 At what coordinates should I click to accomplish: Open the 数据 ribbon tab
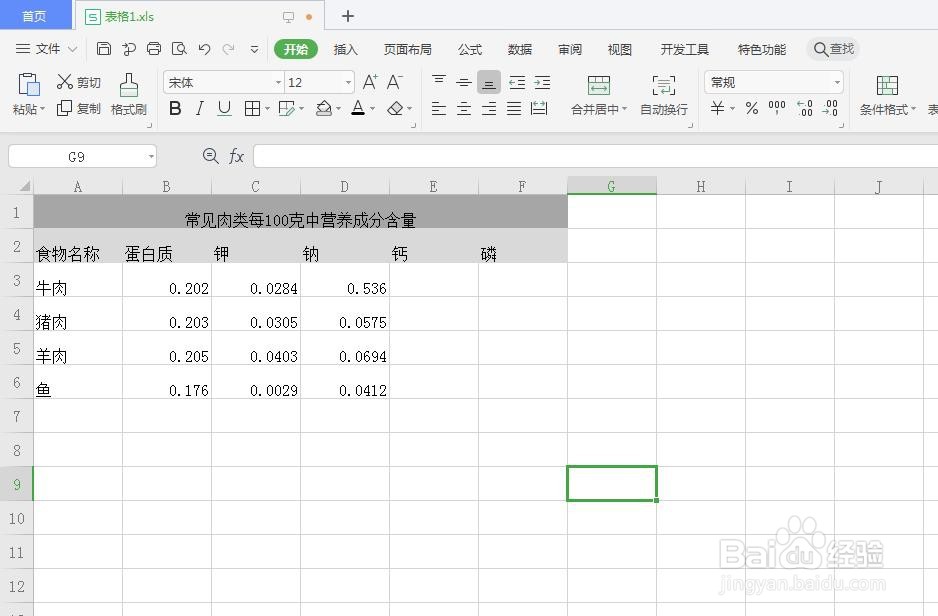click(521, 48)
